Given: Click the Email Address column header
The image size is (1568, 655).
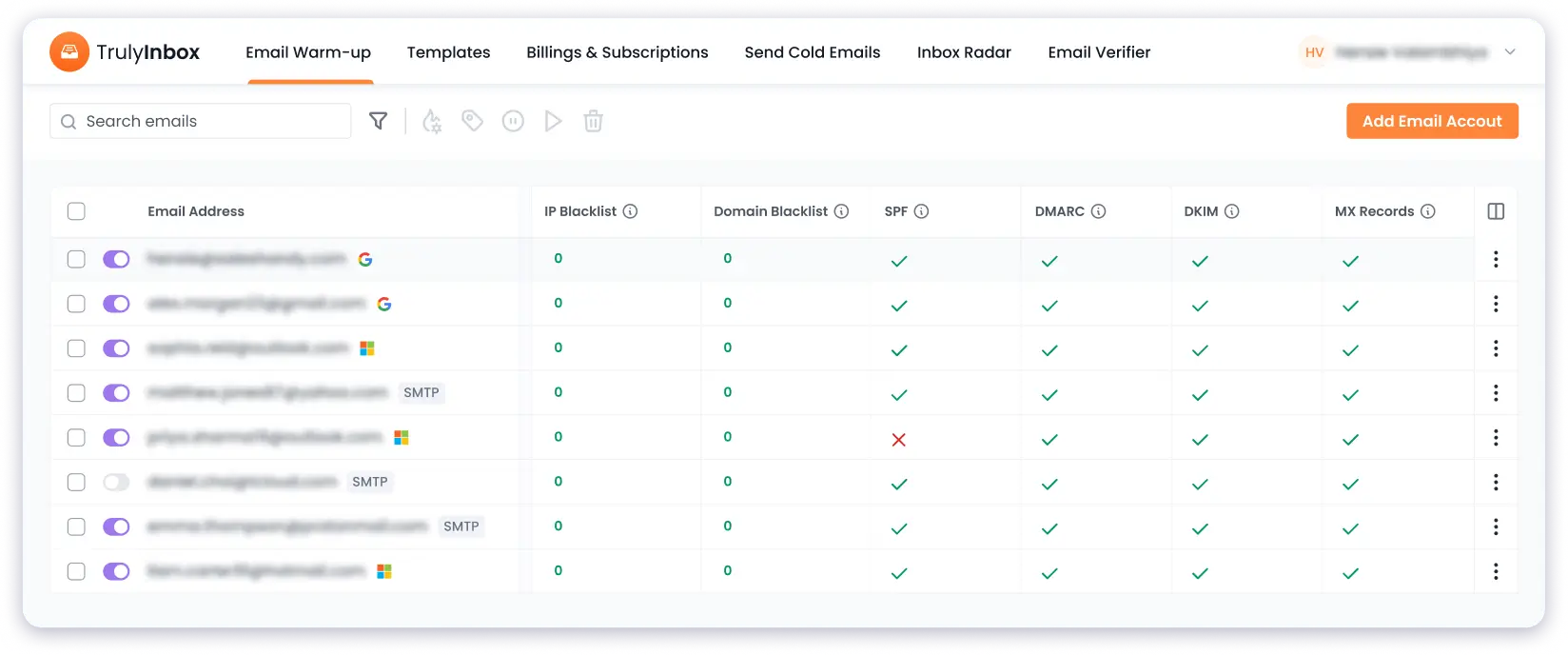Looking at the screenshot, I should pos(196,211).
